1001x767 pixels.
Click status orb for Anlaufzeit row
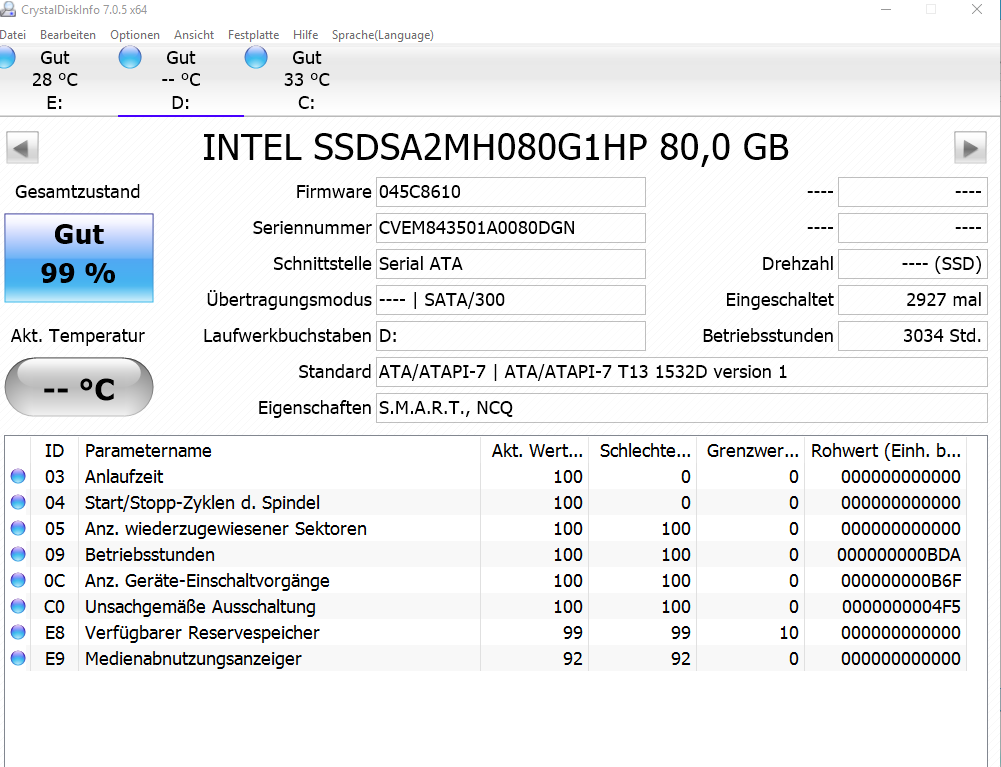(x=18, y=477)
